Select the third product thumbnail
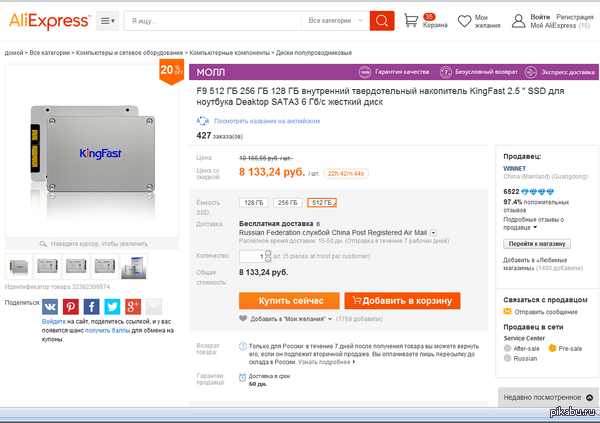 [76, 266]
